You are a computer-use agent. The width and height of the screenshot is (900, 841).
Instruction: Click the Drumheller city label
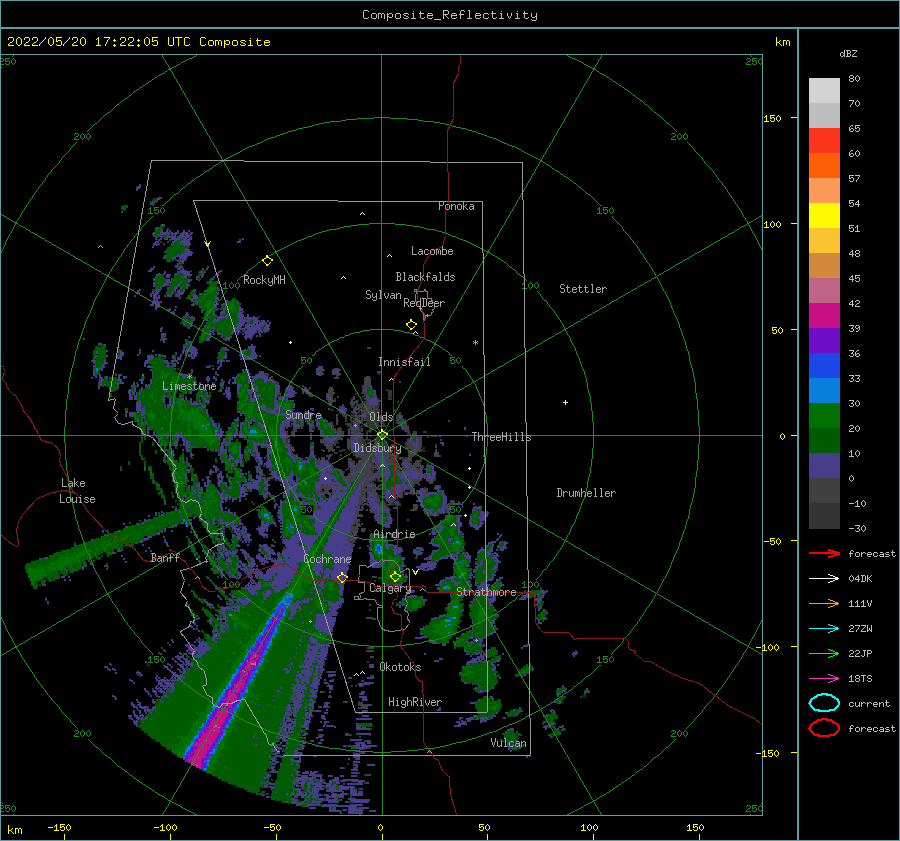(x=586, y=493)
